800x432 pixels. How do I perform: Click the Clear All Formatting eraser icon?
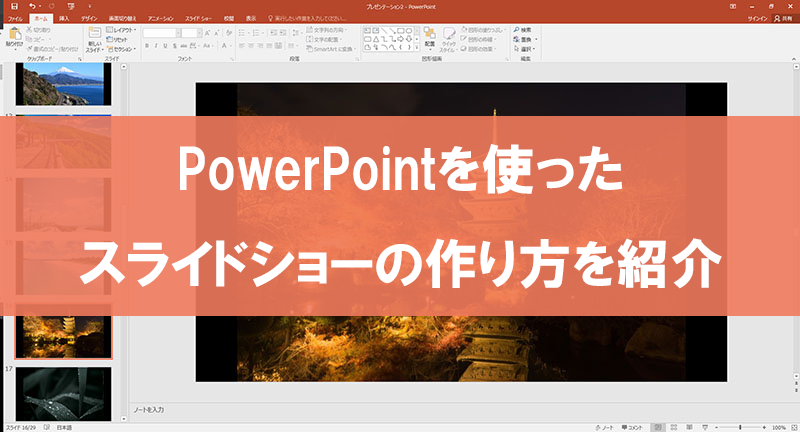[x=229, y=33]
